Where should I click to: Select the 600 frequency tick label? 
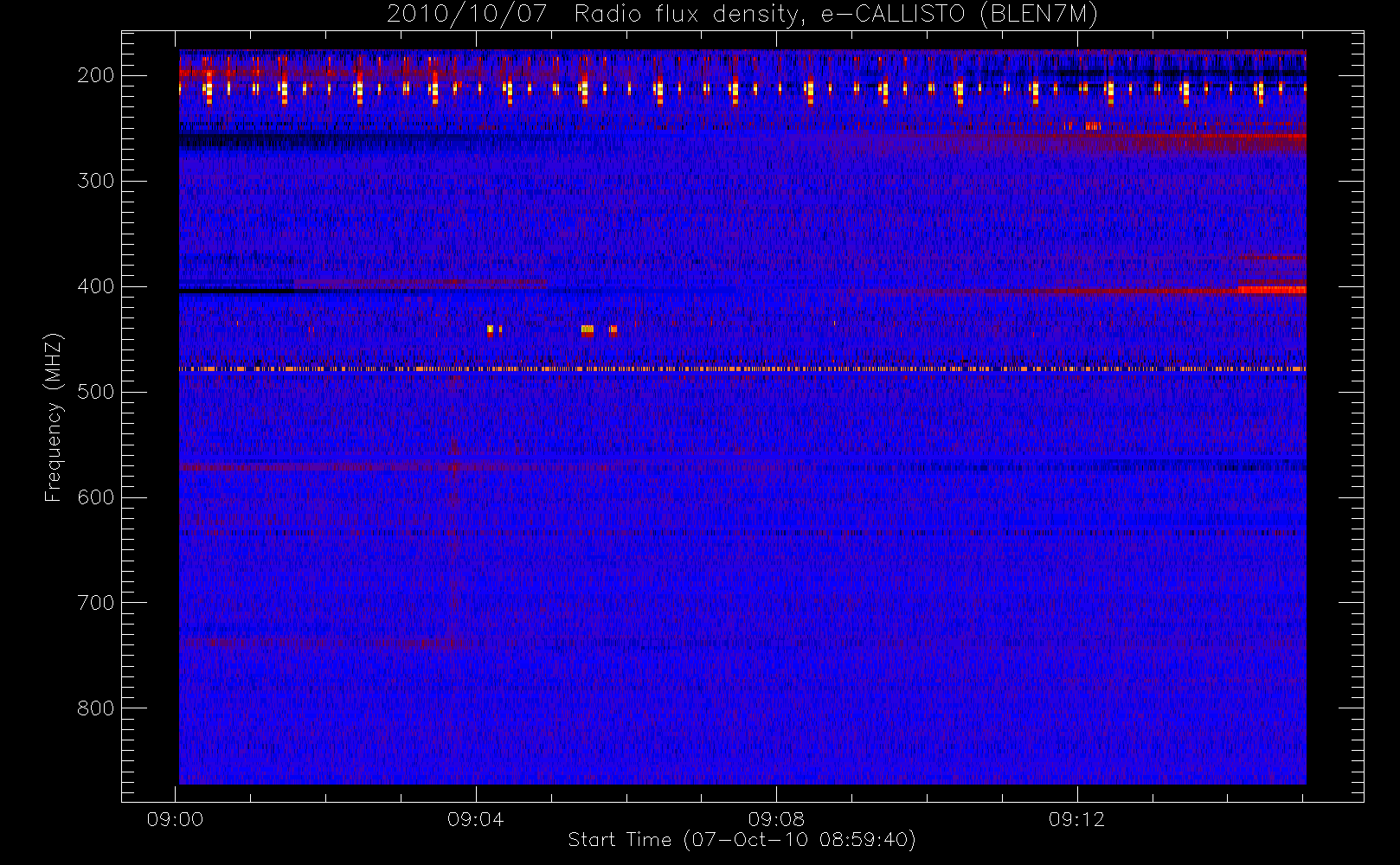point(96,497)
